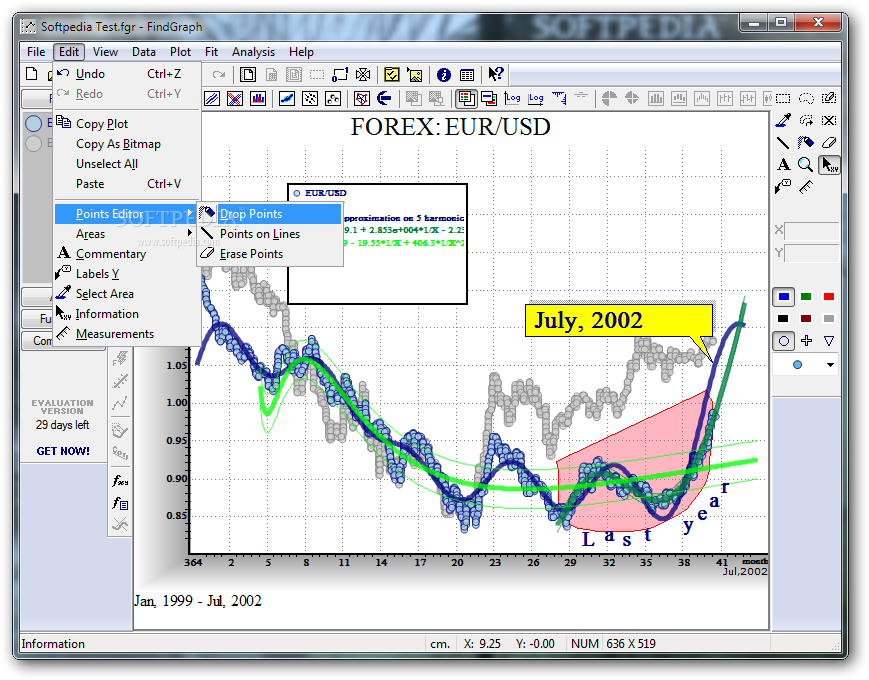Choose Erase Points from submenu
This screenshot has height=680, width=869.
[270, 254]
